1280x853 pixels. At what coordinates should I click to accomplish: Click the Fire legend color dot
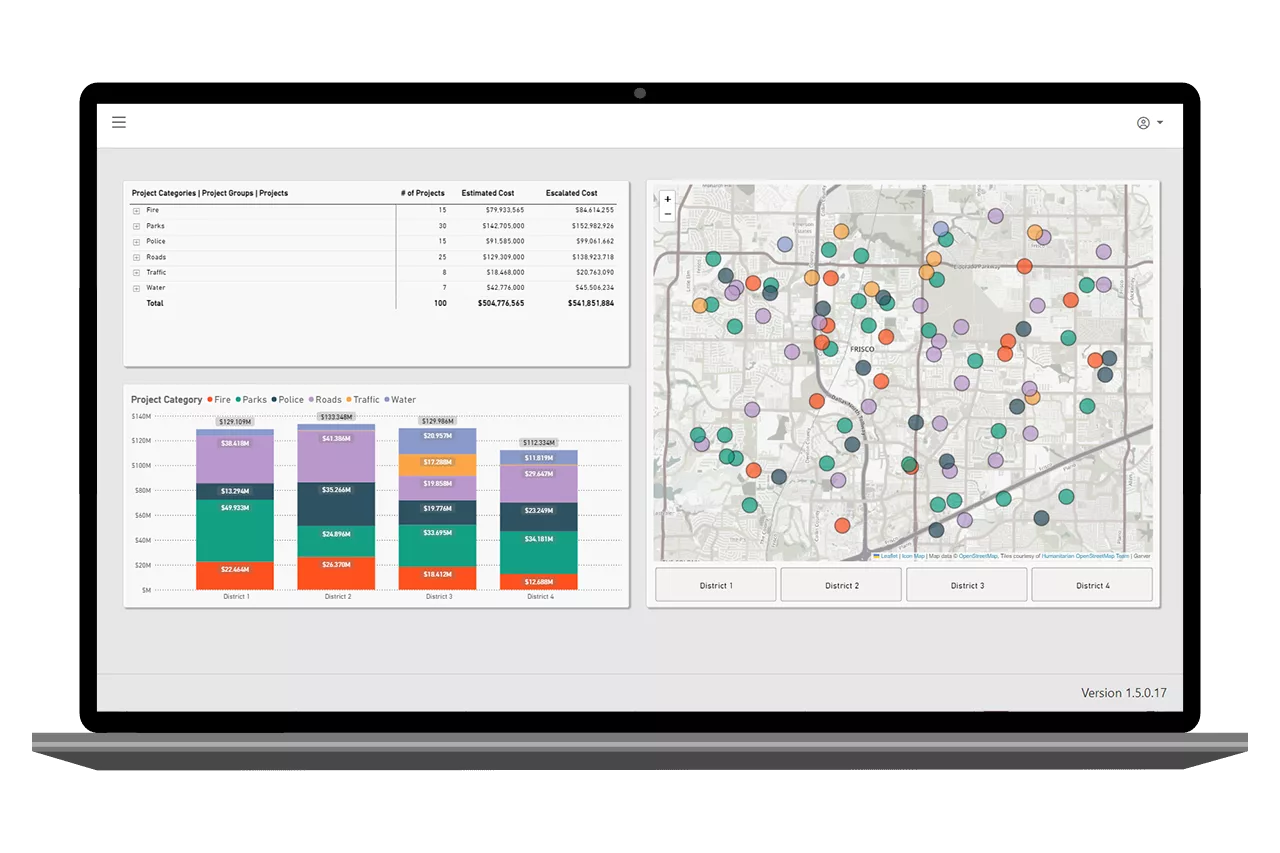(209, 400)
